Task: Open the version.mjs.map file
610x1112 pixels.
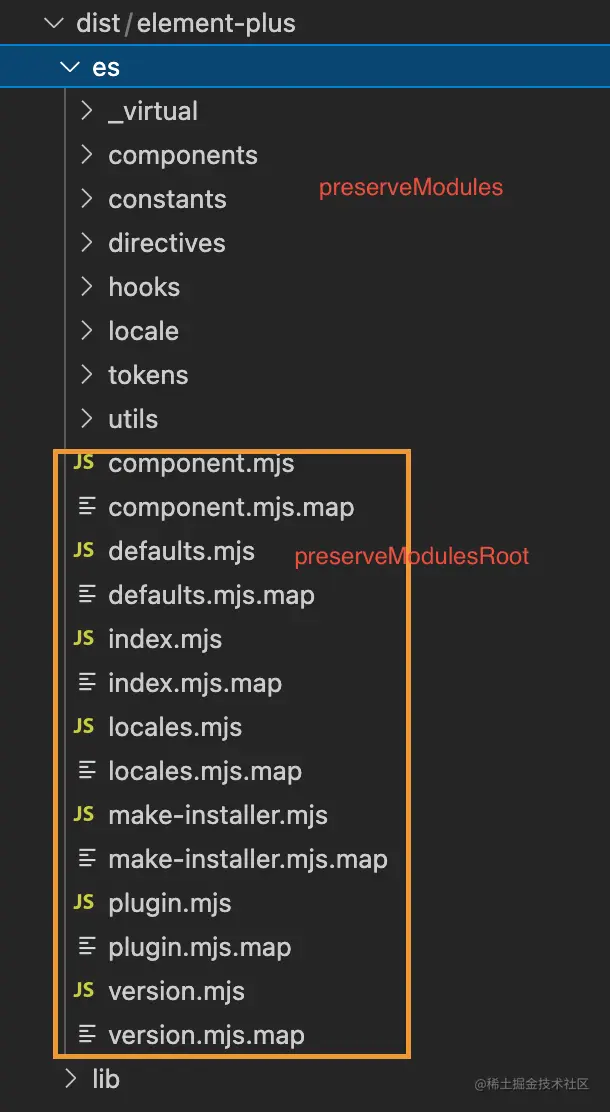Action: coord(206,1035)
